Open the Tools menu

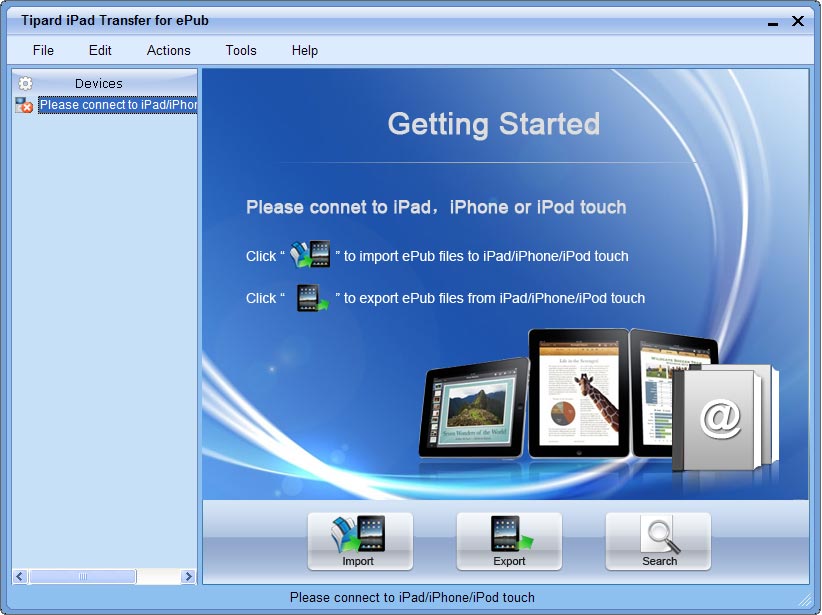coord(241,50)
